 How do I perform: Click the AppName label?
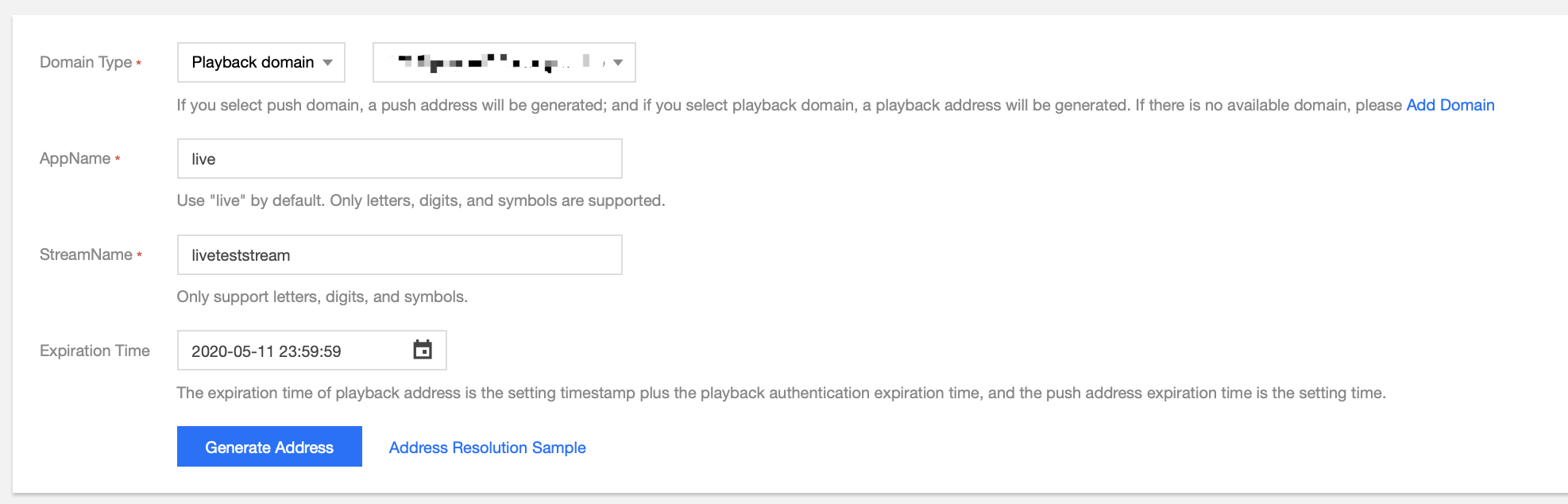coord(75,158)
